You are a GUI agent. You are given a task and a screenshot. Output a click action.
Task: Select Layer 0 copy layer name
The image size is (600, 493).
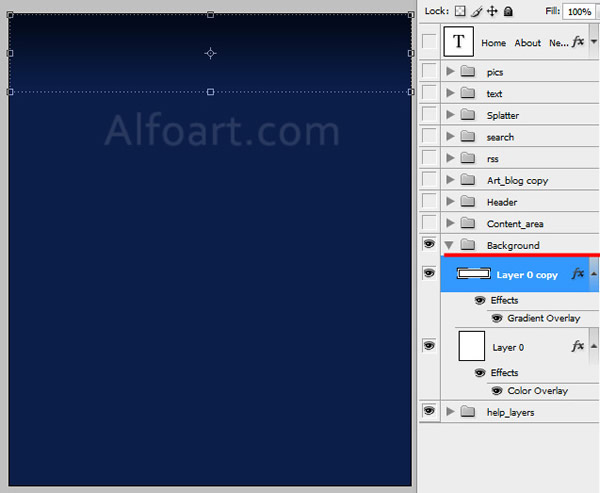pyautogui.click(x=527, y=275)
